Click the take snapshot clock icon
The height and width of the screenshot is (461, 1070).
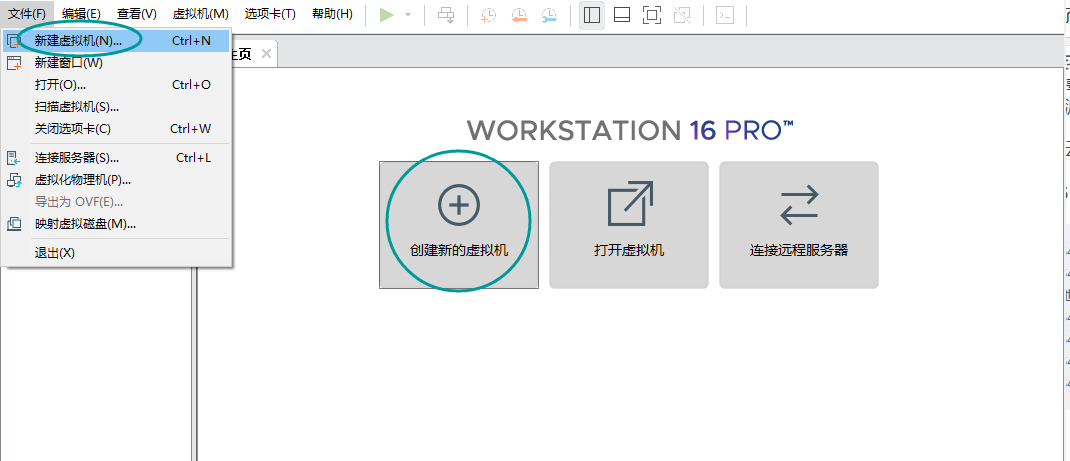point(489,16)
